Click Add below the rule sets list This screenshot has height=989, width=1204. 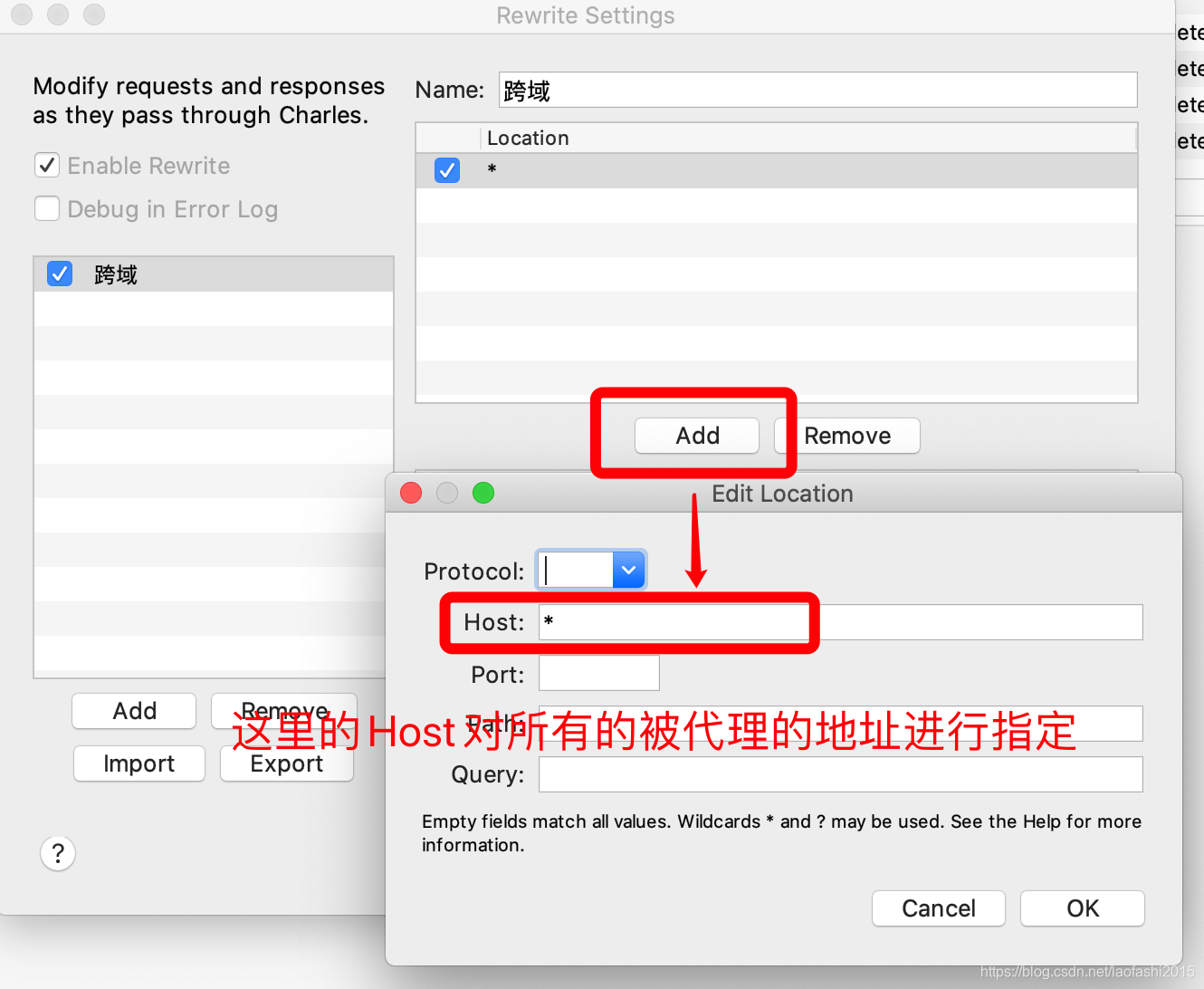pos(134,711)
